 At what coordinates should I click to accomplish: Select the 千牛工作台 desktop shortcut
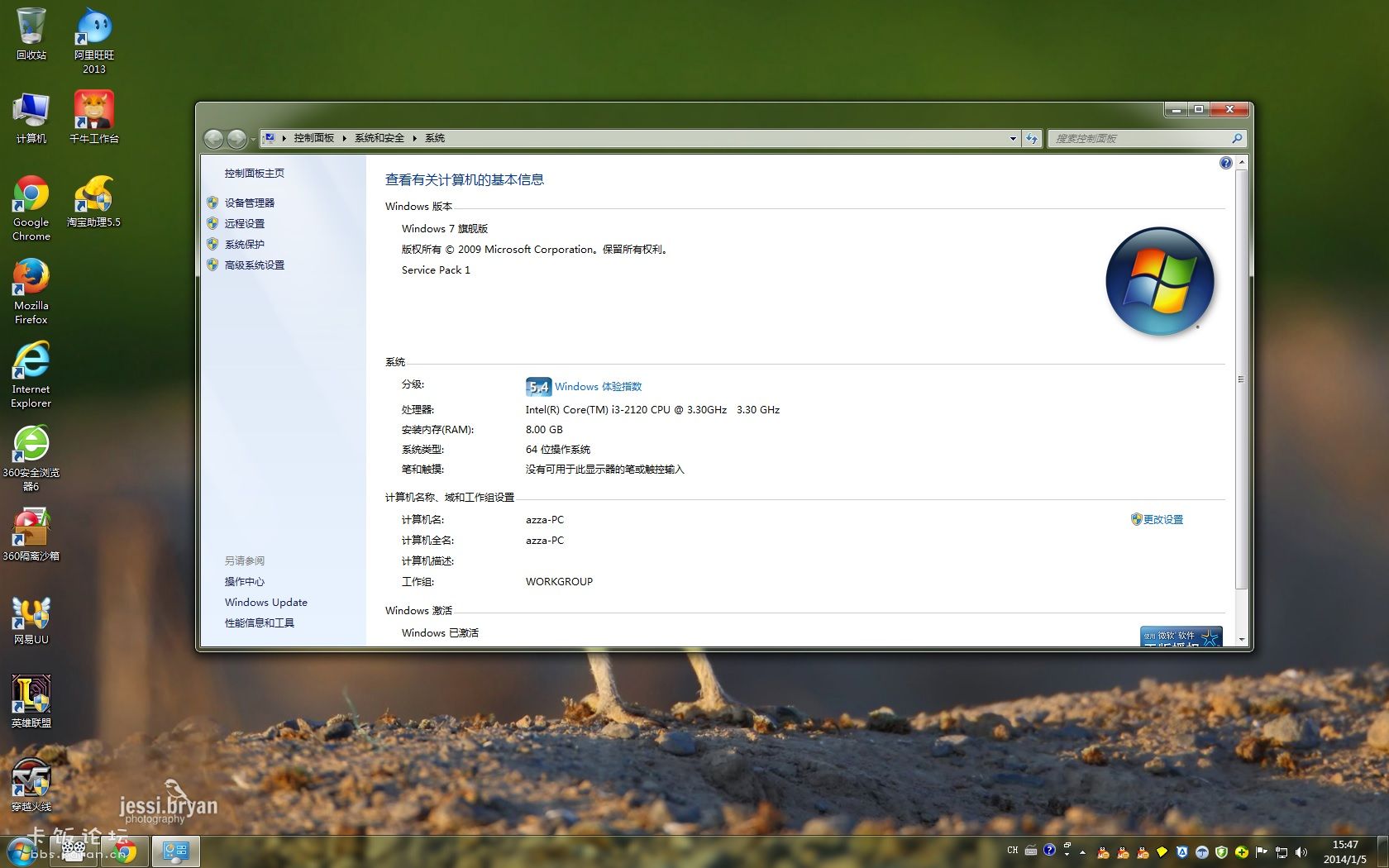93,117
